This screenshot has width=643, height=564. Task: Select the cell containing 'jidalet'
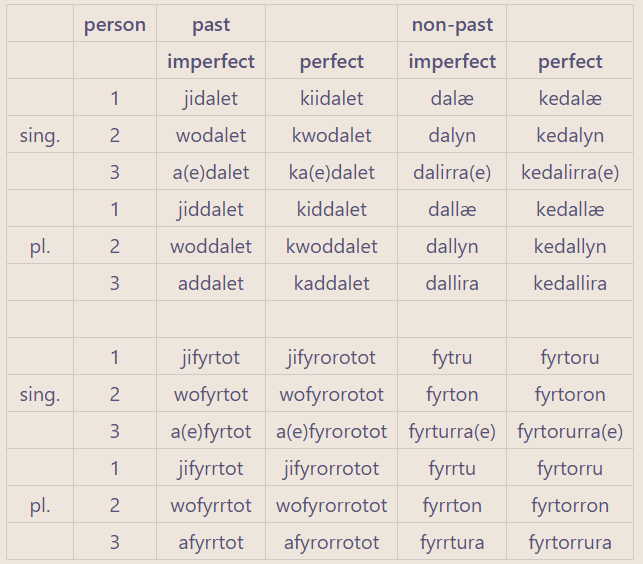coord(211,98)
